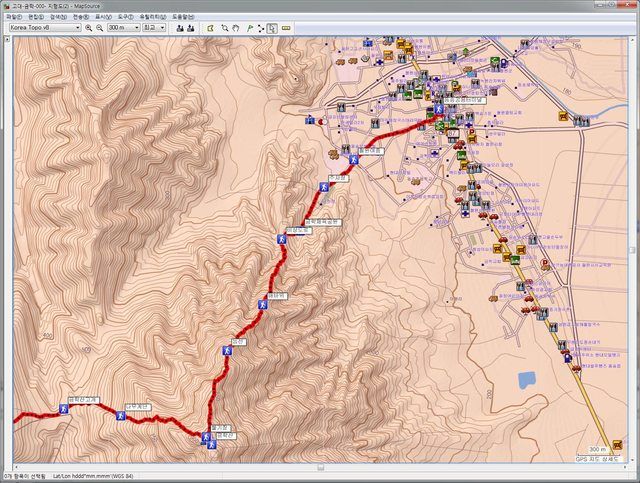
Task: Click the hiker waypoint at the track's town end
Action: (439, 109)
